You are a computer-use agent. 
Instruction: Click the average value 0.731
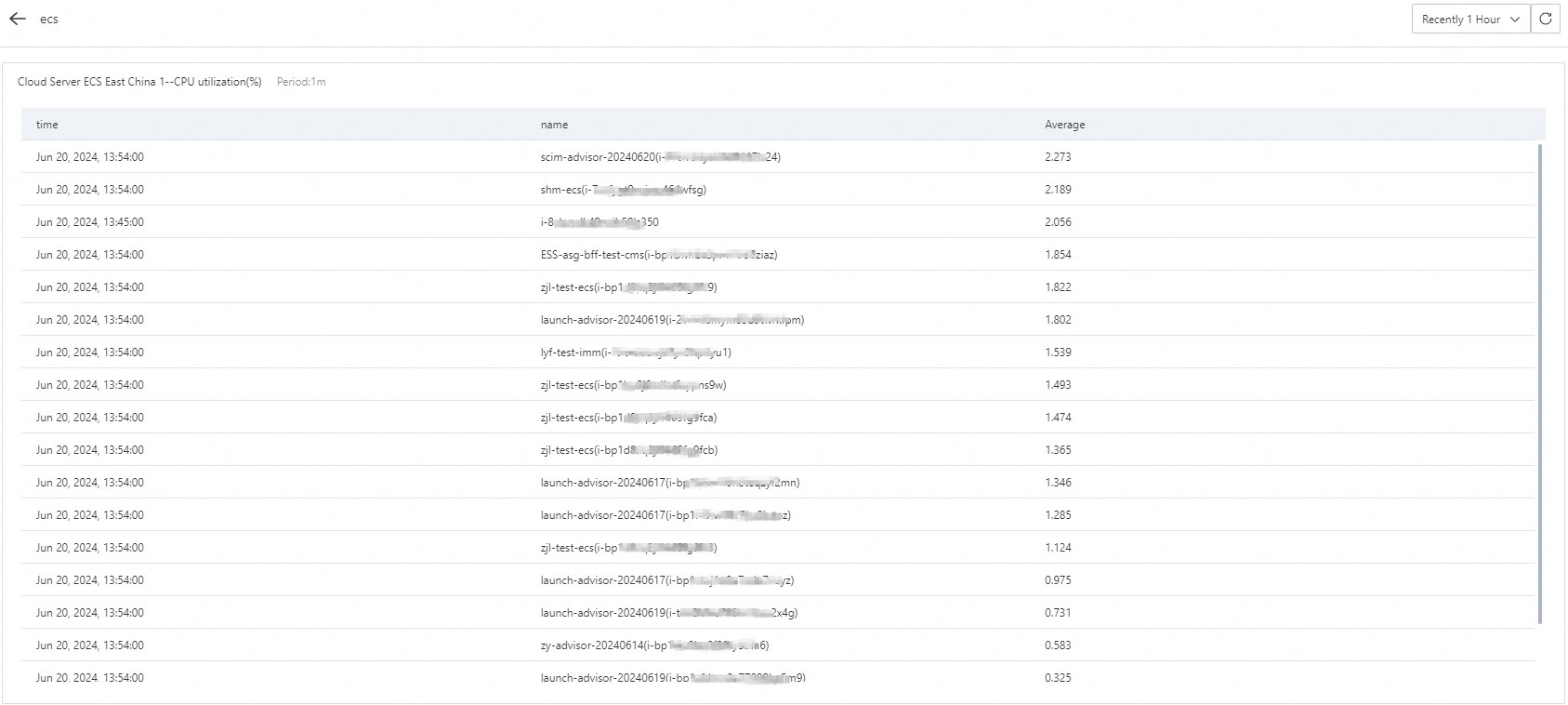pyautogui.click(x=1058, y=613)
